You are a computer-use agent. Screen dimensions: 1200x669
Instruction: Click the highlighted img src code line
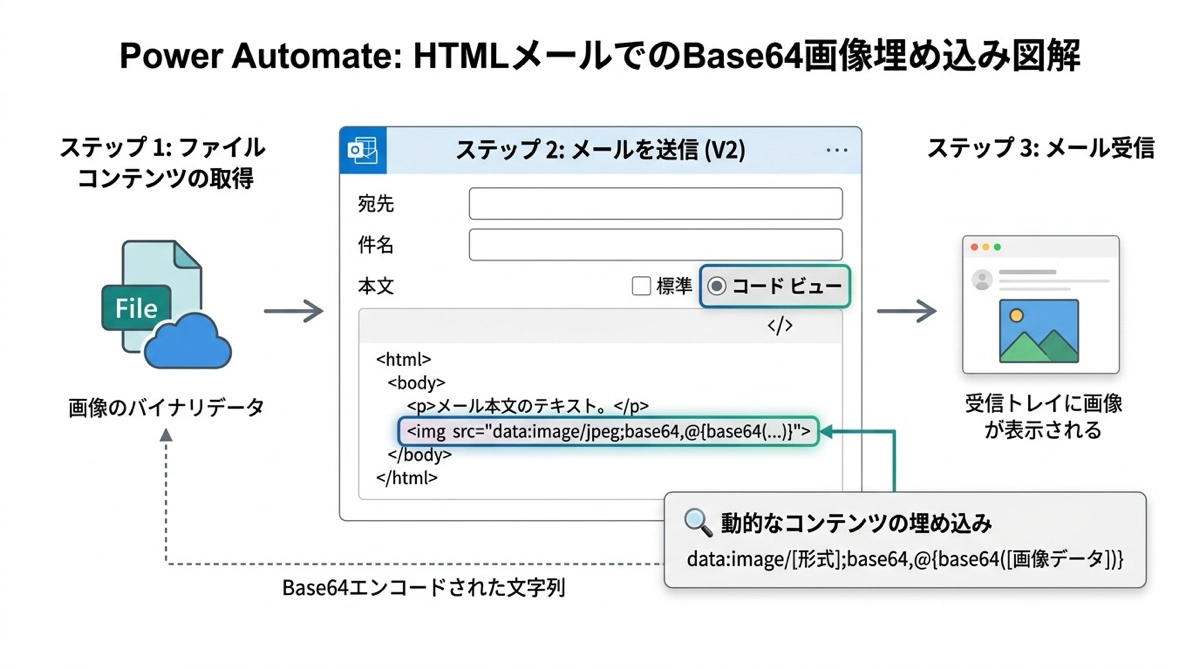608,432
